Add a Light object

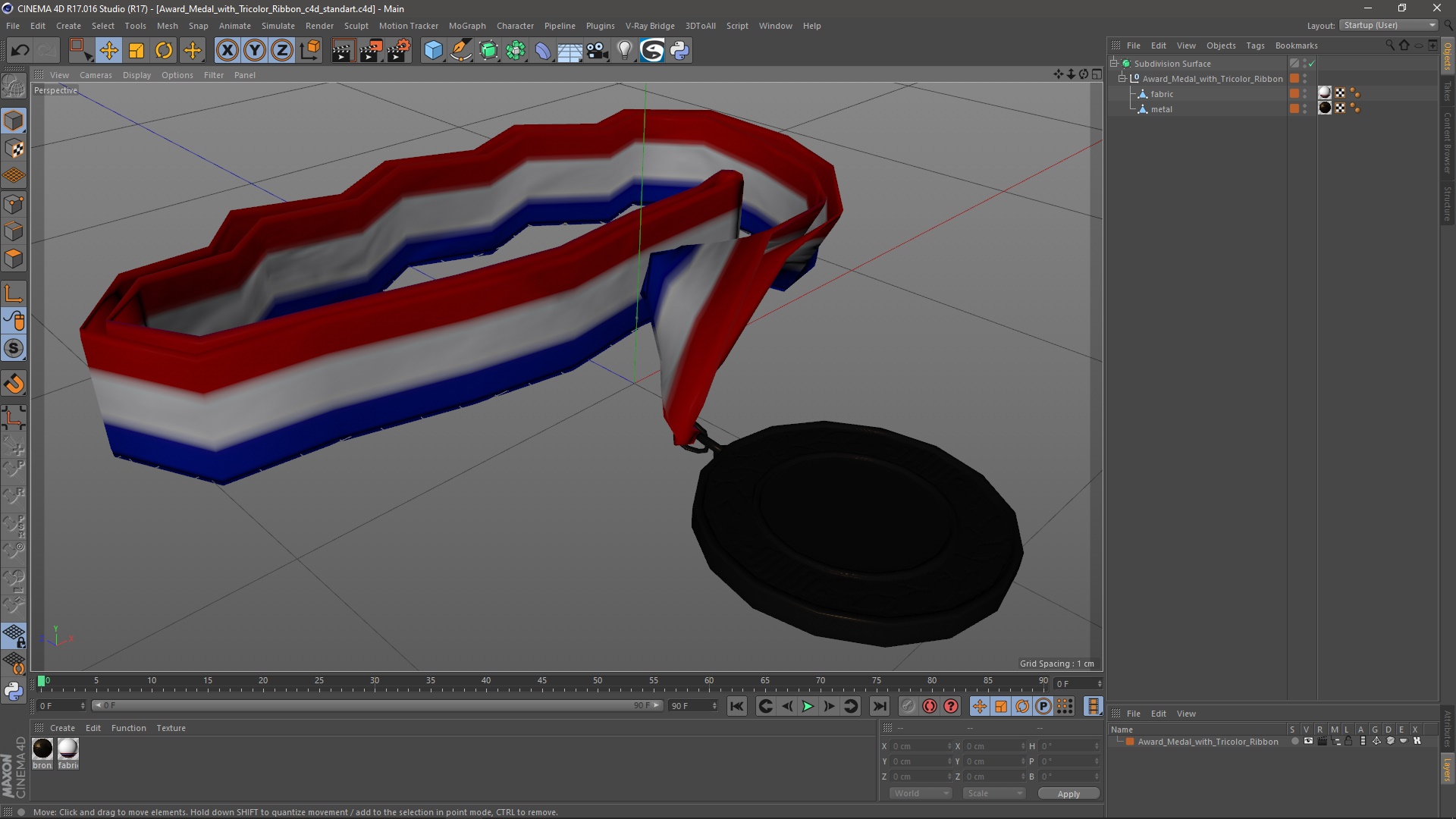(x=624, y=51)
